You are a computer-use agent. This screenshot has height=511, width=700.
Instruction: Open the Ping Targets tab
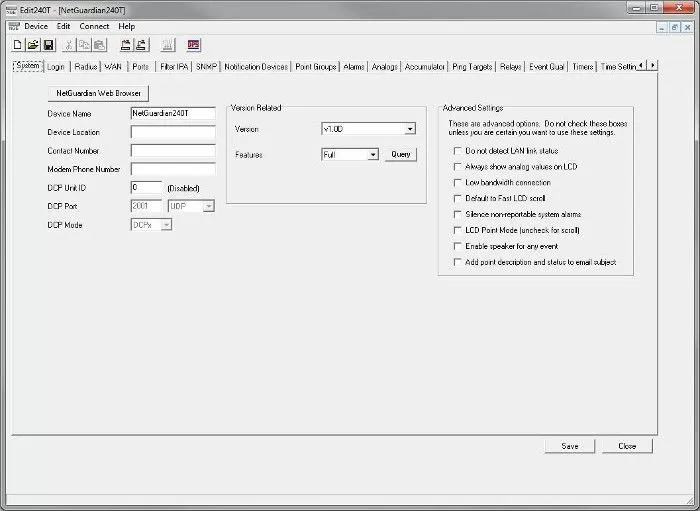[x=472, y=67]
